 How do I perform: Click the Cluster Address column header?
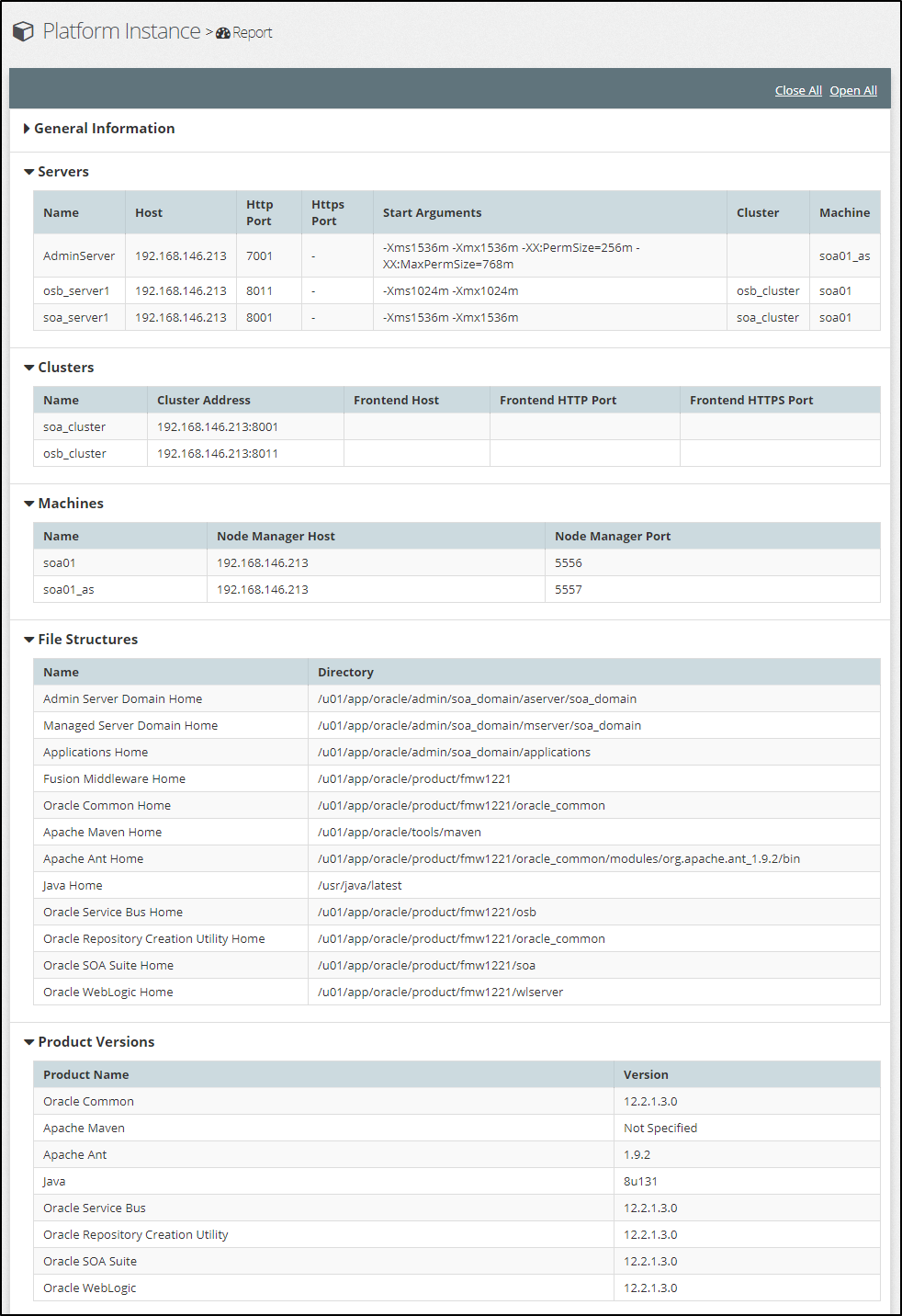pyautogui.click(x=203, y=400)
